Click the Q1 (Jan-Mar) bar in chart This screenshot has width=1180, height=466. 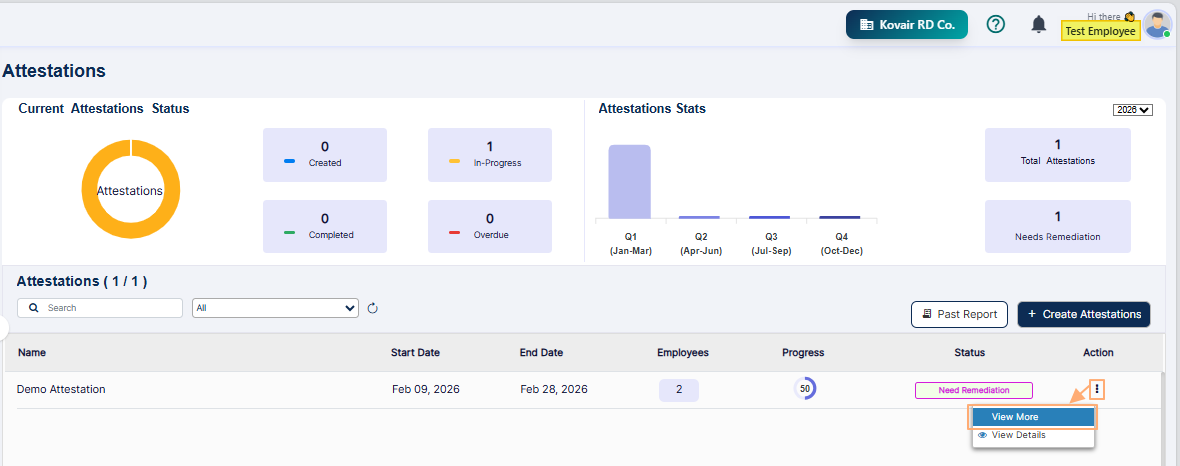tap(629, 181)
